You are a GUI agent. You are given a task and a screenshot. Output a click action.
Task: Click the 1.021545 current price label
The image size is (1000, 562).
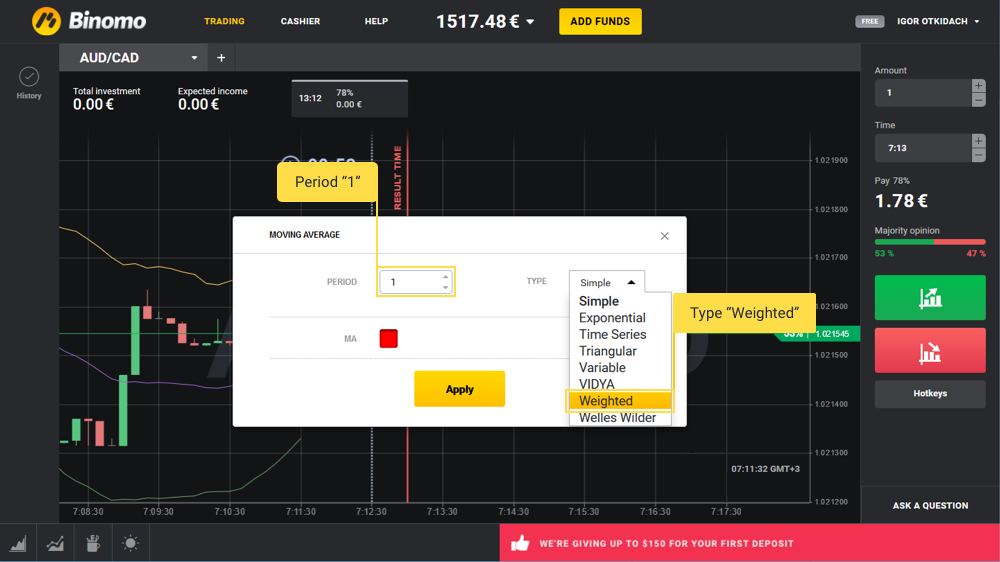[x=834, y=334]
